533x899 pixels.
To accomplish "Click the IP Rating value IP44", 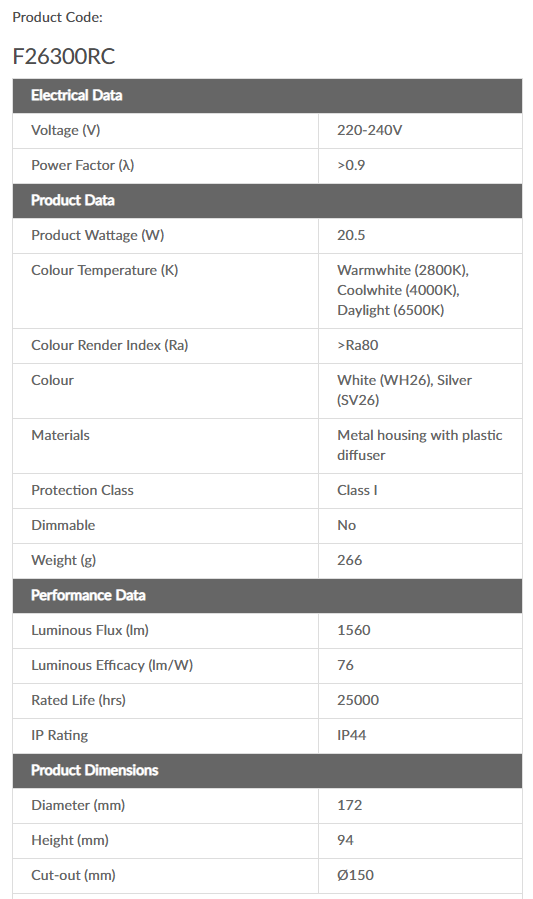I will pos(351,736).
